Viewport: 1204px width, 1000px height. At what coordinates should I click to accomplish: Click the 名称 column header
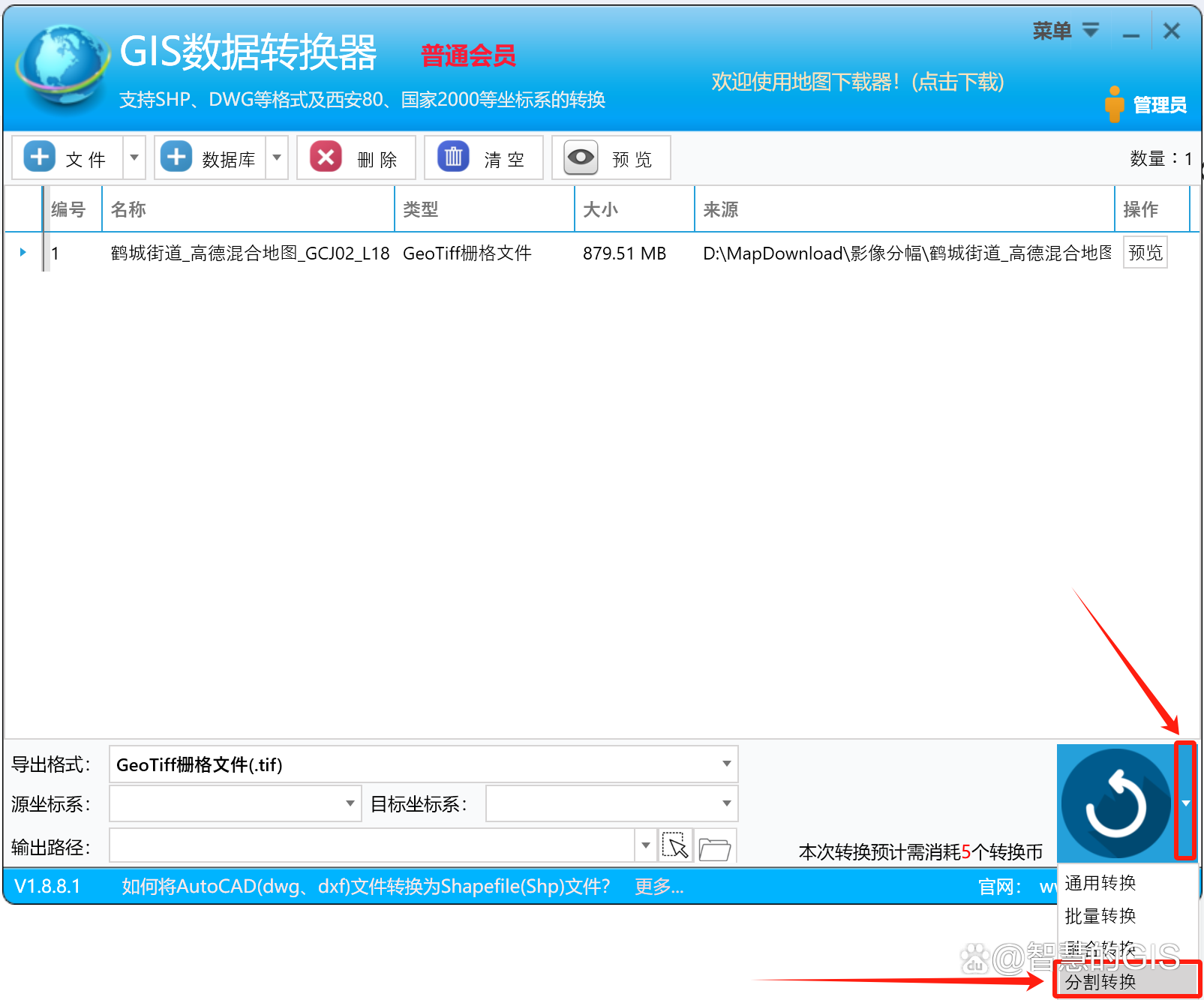[248, 209]
